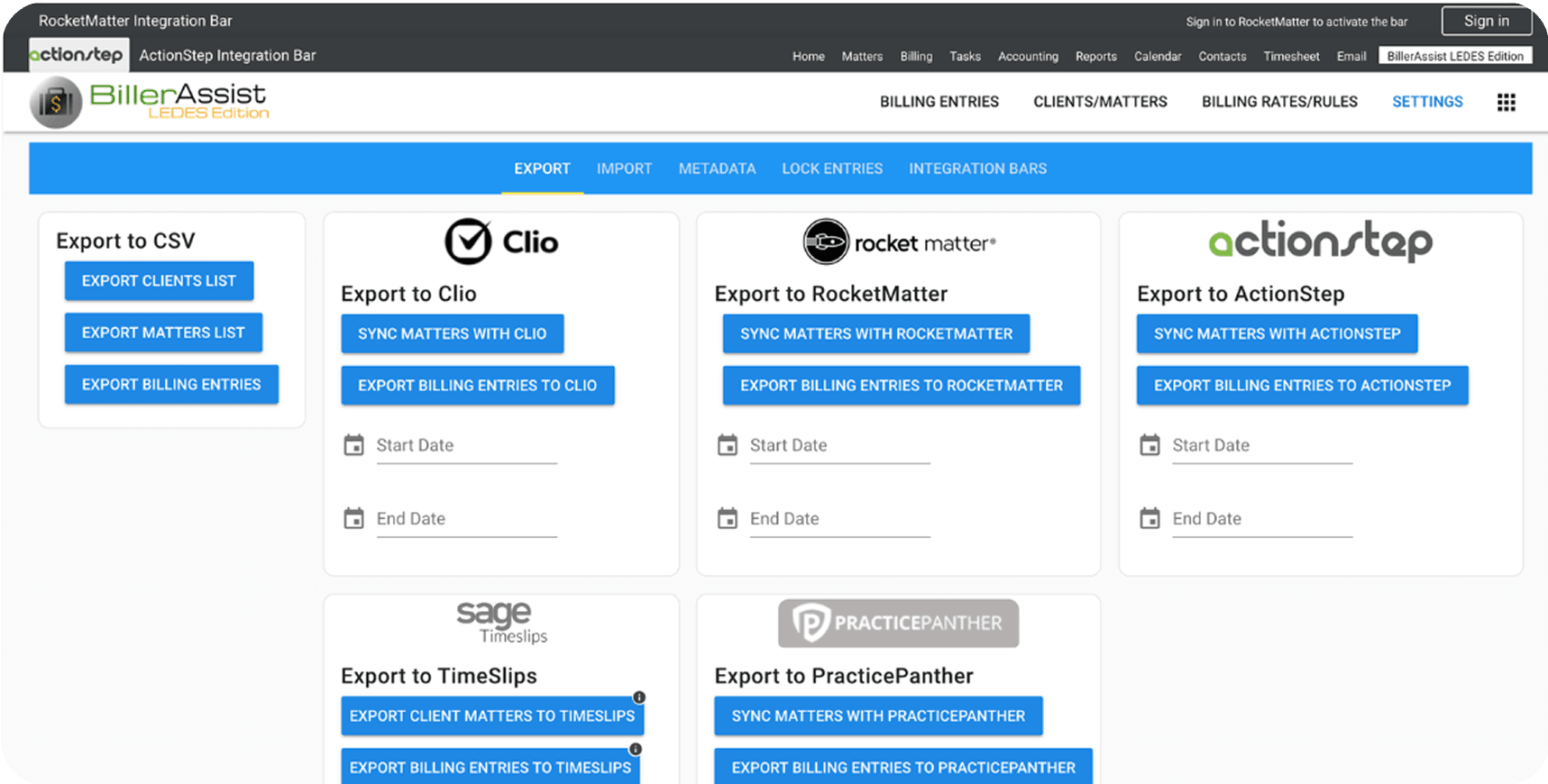Screen dimensions: 1548x784
Task: Open the Metadata tab
Action: coord(718,169)
